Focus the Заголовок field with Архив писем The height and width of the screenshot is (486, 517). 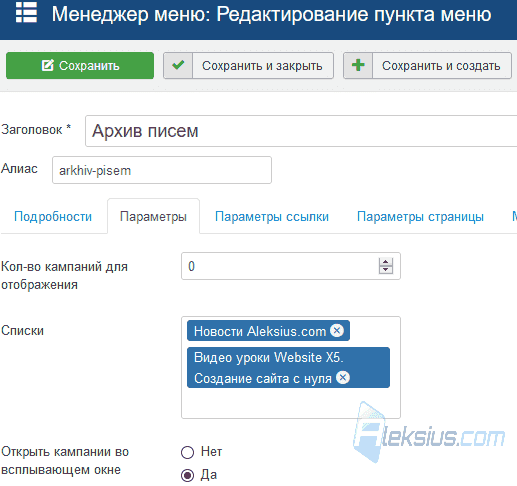tap(301, 131)
